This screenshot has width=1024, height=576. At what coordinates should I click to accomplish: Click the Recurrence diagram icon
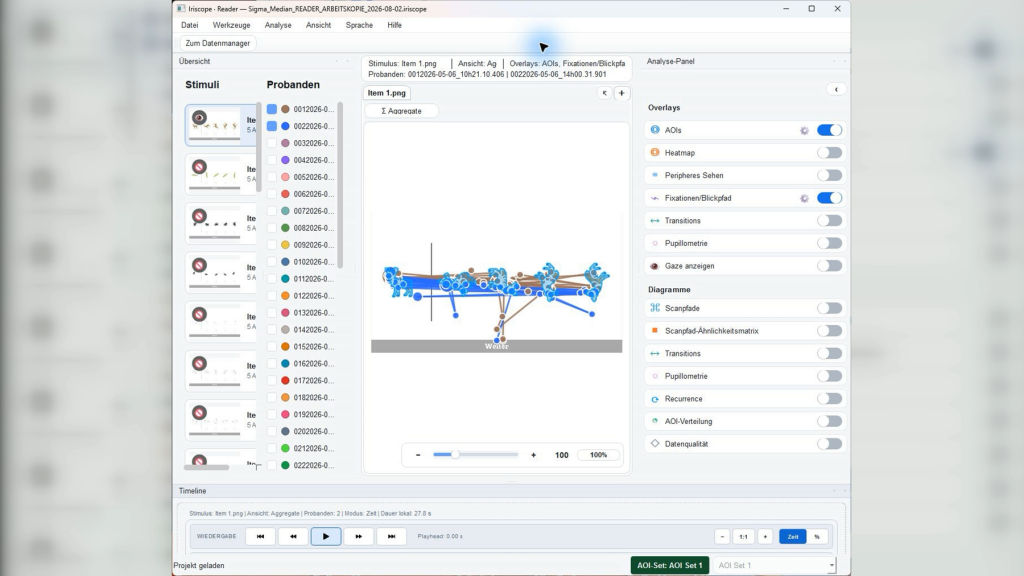tap(655, 399)
